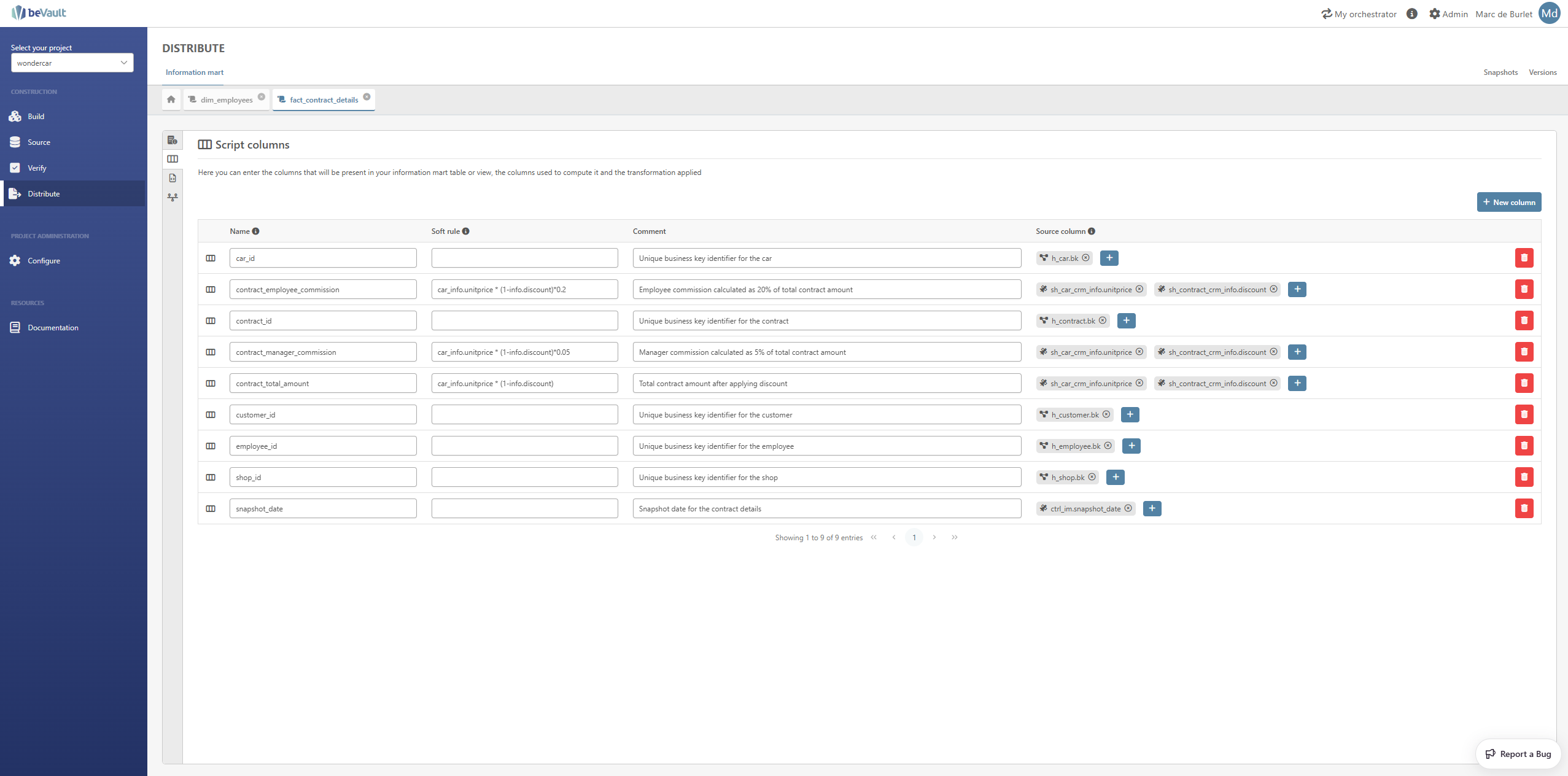This screenshot has width=1568, height=776.
Task: Click the shop_id soft rule field
Action: pos(524,477)
